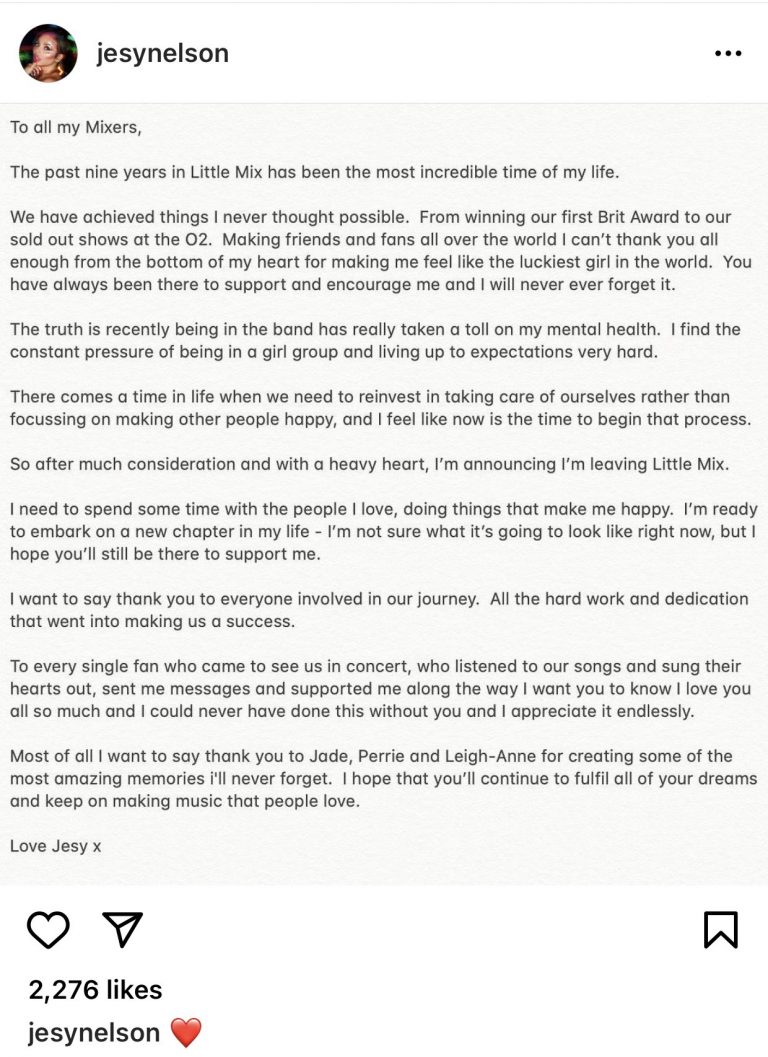Tap the jesynelson username in the header
Image resolution: width=768 pixels, height=1057 pixels.
click(x=162, y=54)
